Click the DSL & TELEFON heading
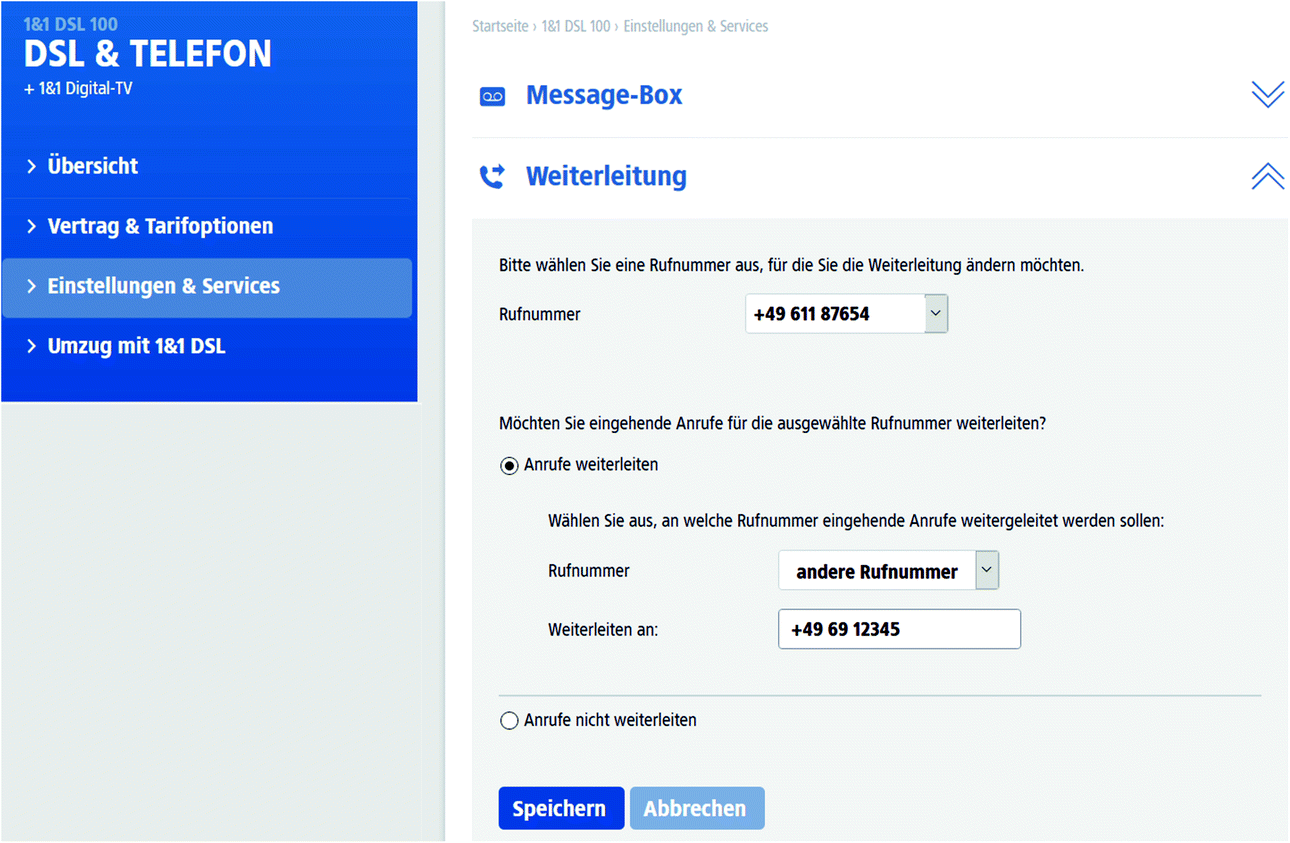Image resolution: width=1290 pixels, height=843 pixels. pos(147,54)
